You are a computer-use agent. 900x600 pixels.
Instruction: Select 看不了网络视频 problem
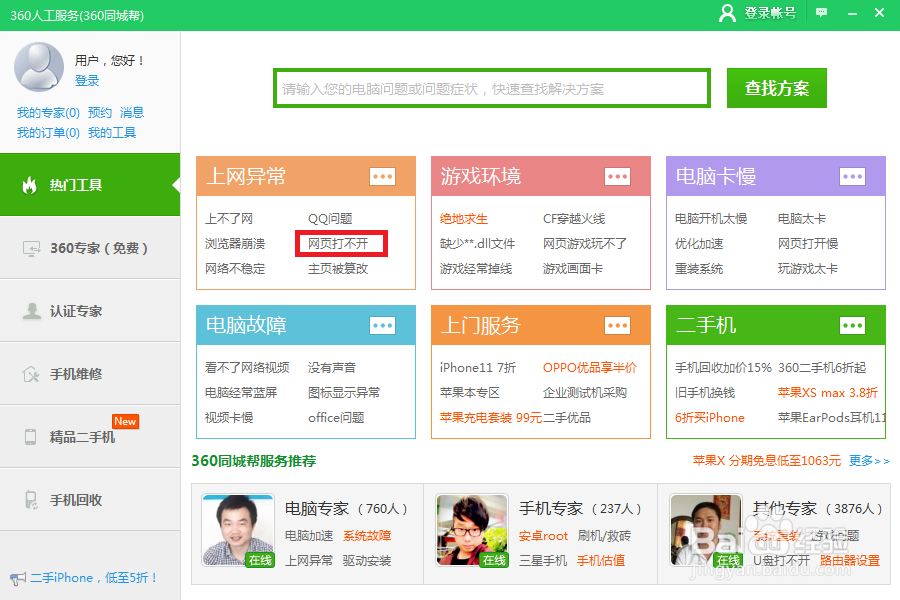point(247,367)
